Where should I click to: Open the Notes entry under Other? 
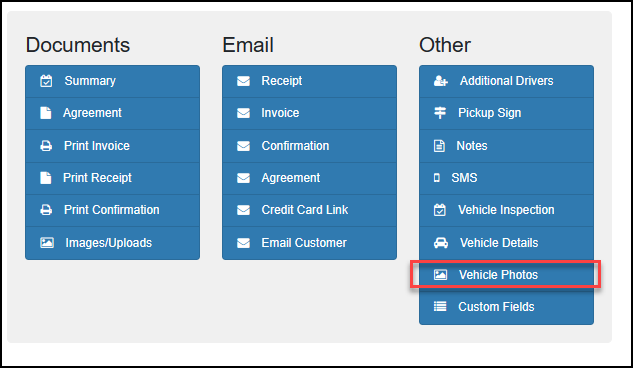tap(506, 146)
